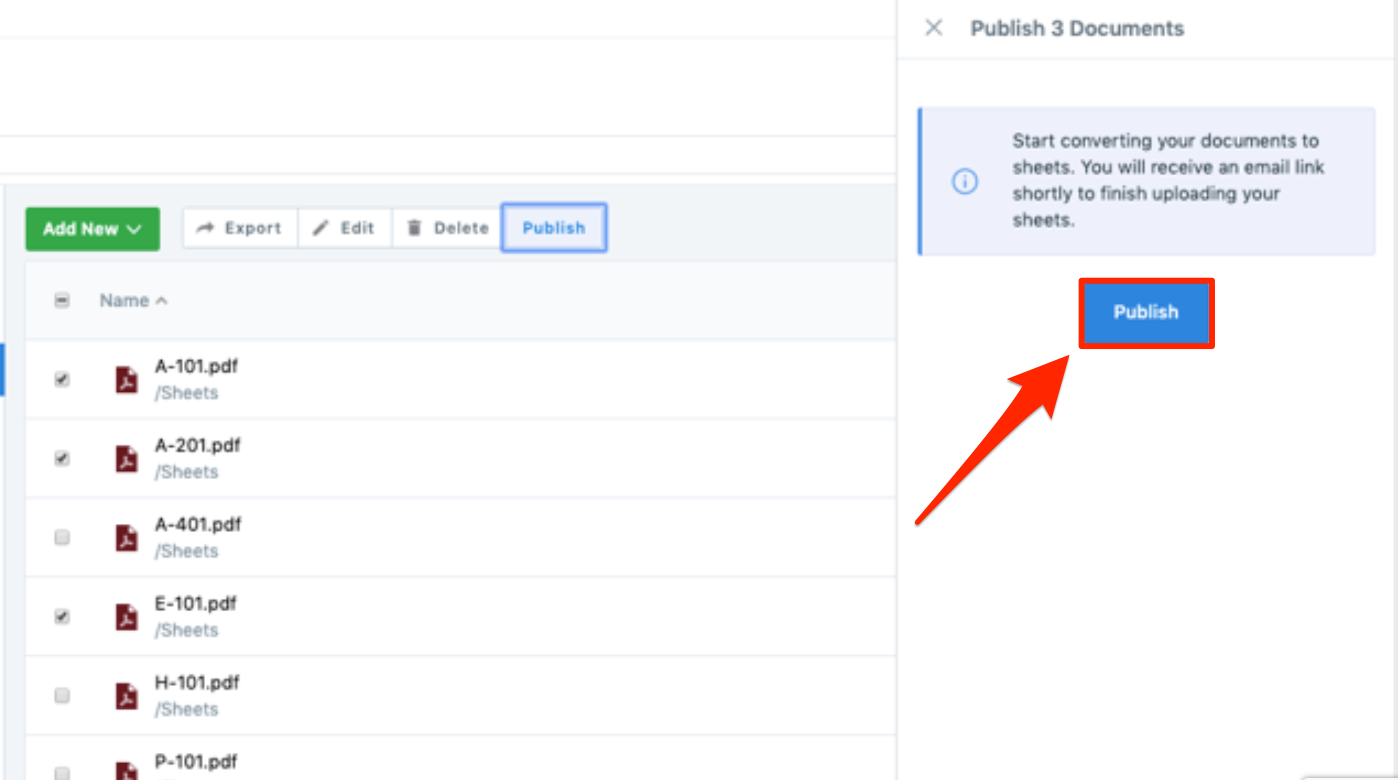Click the Delete toolbar button

(447, 228)
